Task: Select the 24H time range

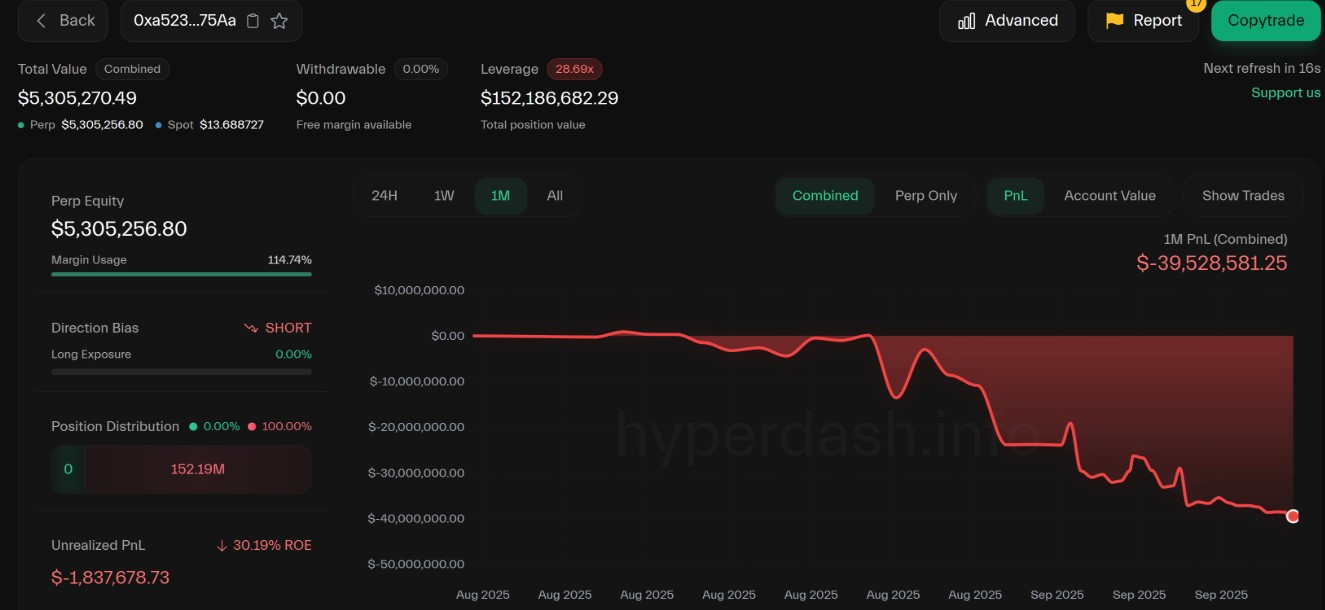Action: [384, 196]
